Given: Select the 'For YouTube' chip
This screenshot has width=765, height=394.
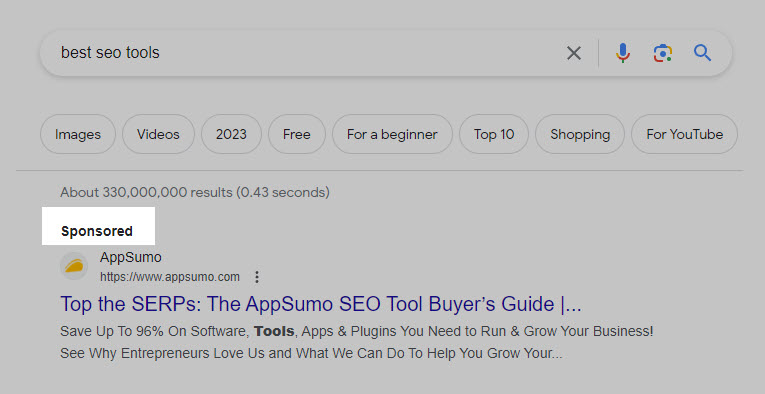Looking at the screenshot, I should (x=684, y=134).
